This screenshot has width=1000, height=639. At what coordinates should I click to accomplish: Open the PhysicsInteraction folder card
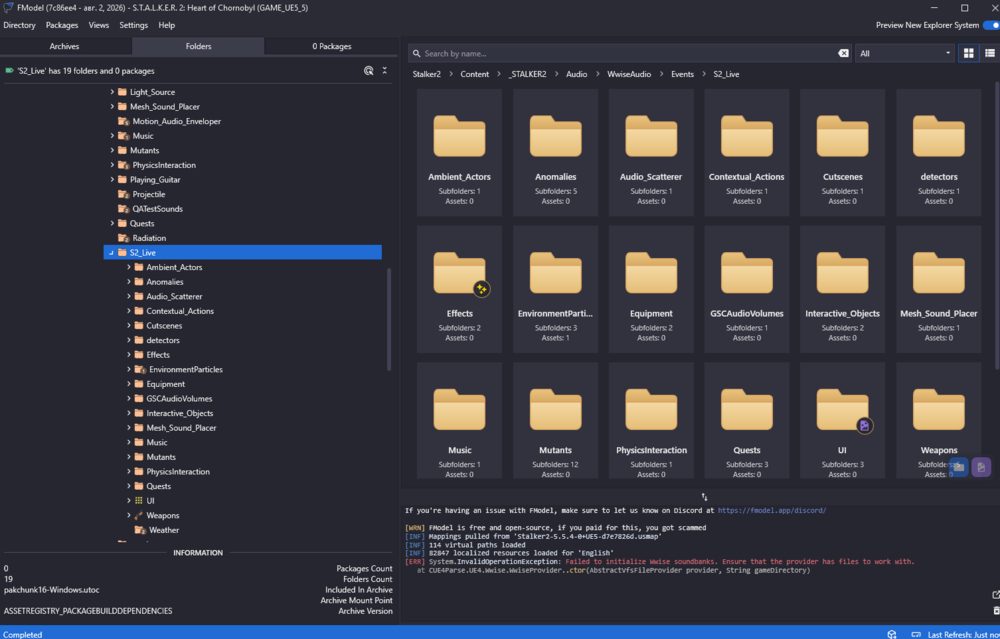pos(651,421)
